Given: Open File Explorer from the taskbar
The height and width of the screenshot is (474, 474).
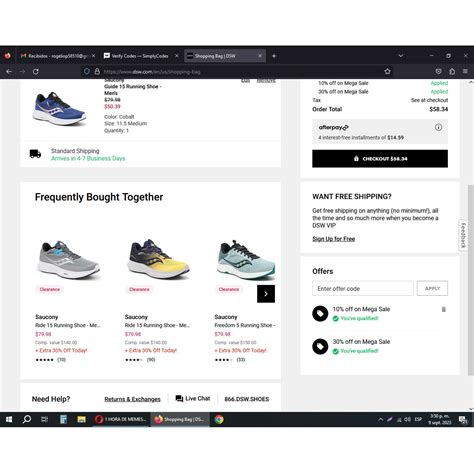Looking at the screenshot, I should [x=81, y=419].
